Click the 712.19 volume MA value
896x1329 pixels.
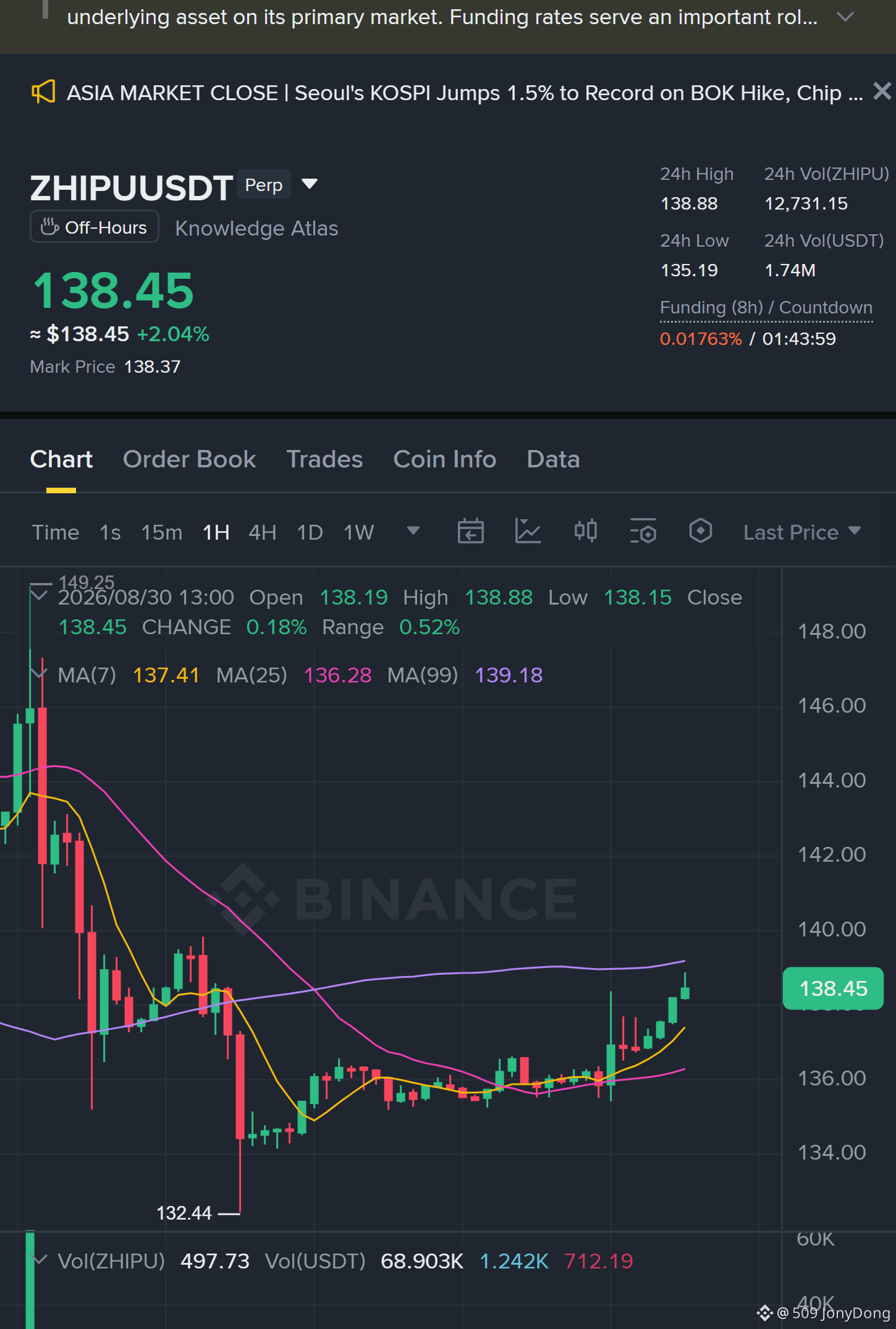pos(599,1261)
